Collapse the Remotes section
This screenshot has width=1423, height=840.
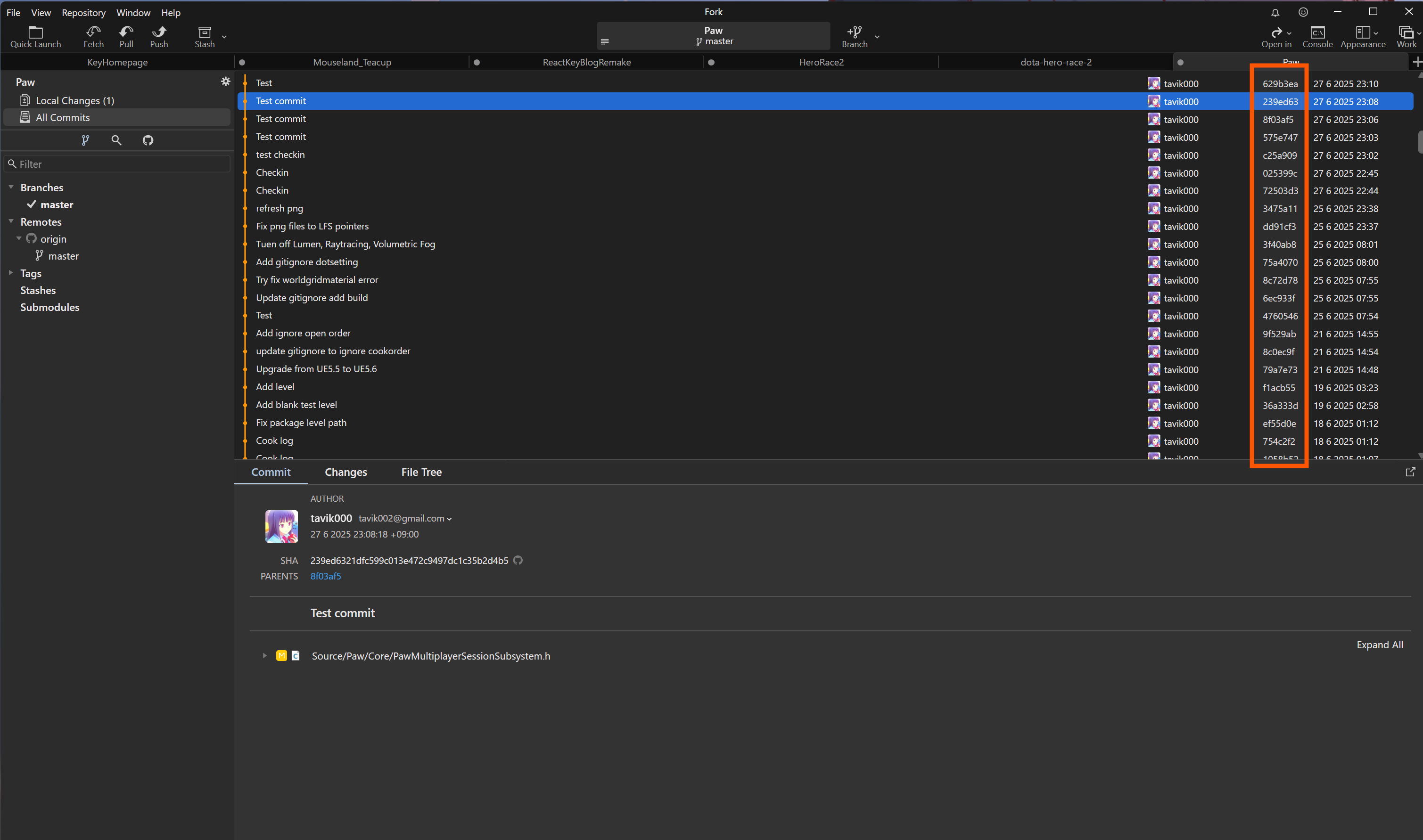click(x=11, y=221)
